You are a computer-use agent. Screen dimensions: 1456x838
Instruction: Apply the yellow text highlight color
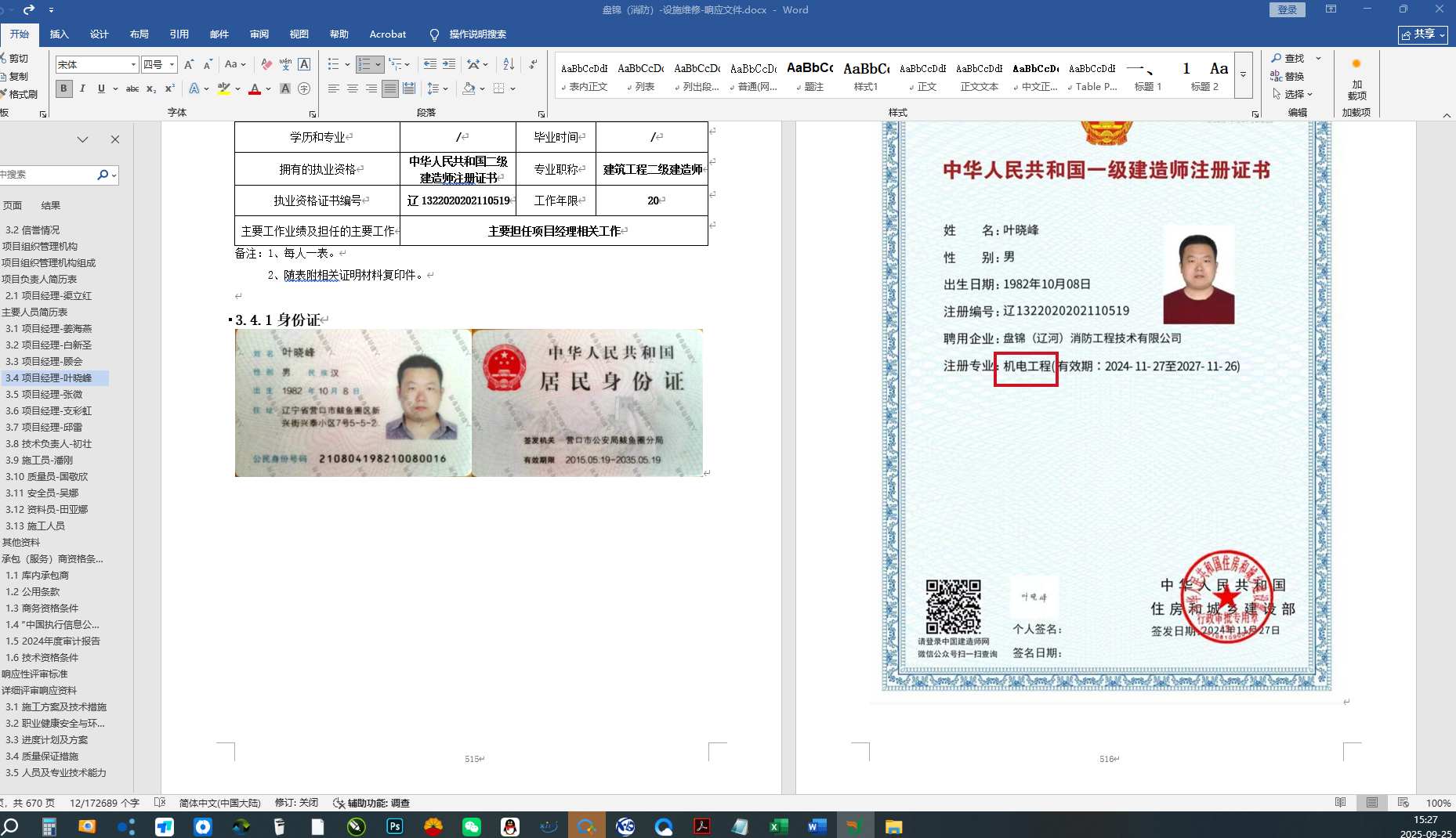click(x=224, y=88)
